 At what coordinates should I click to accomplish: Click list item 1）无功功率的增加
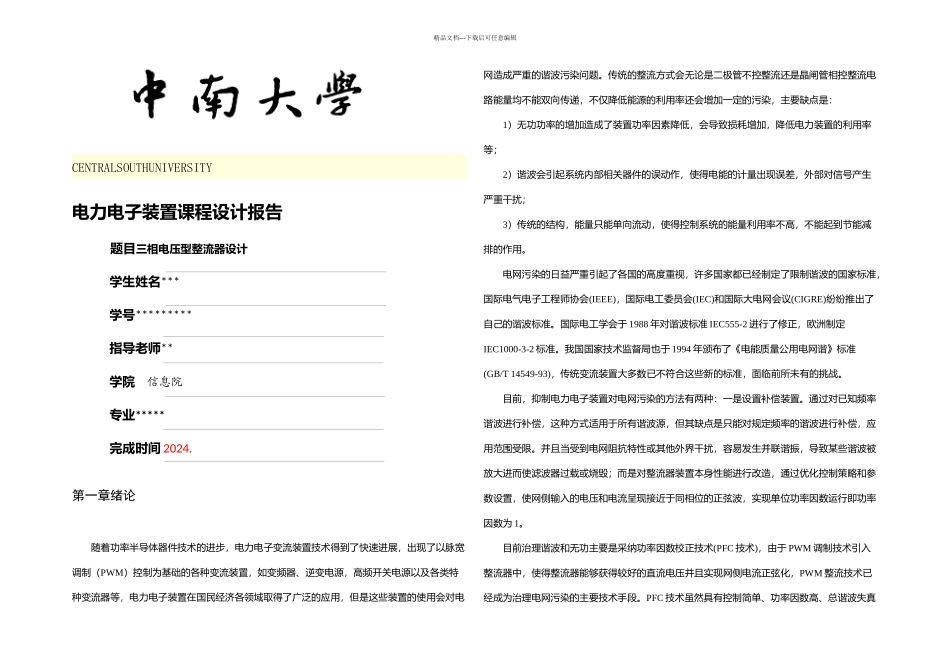687,125
